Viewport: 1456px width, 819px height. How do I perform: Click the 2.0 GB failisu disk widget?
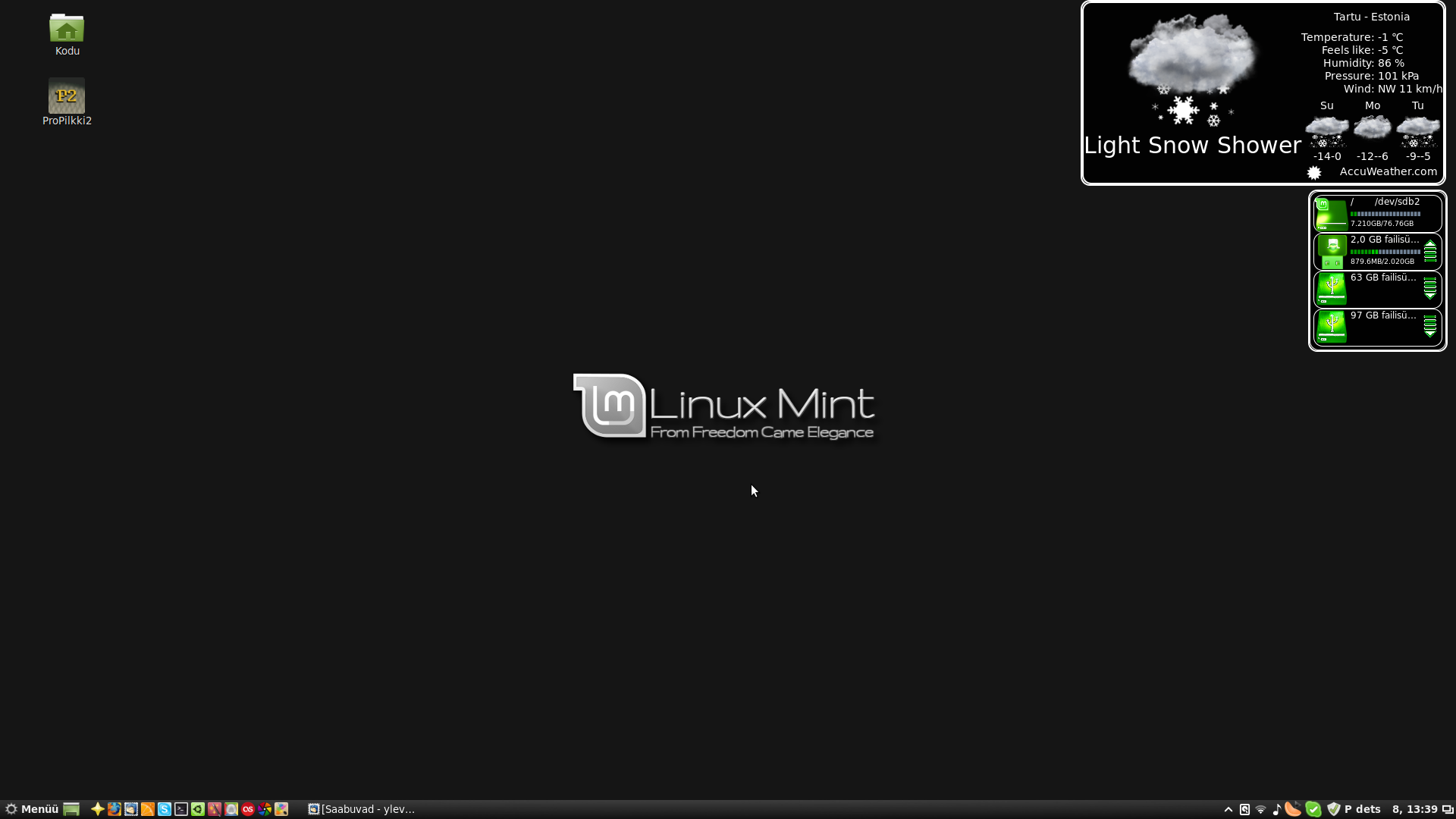(x=1376, y=250)
